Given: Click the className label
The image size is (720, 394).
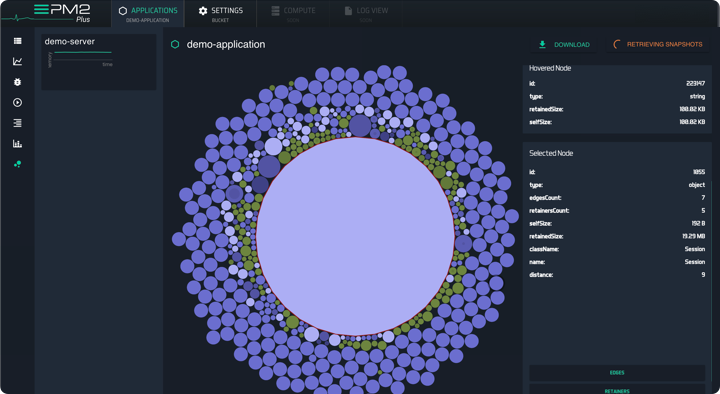Looking at the screenshot, I should pos(544,249).
